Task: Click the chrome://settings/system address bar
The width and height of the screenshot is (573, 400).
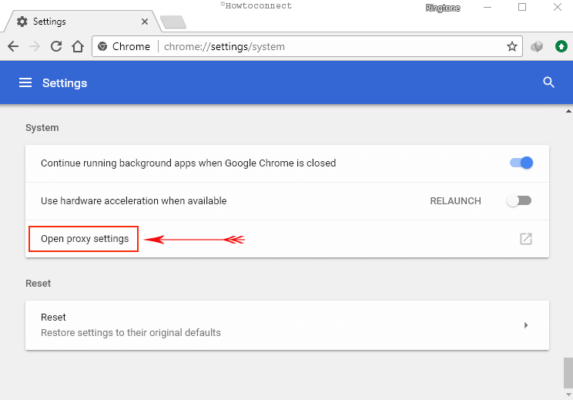Action: 307,46
